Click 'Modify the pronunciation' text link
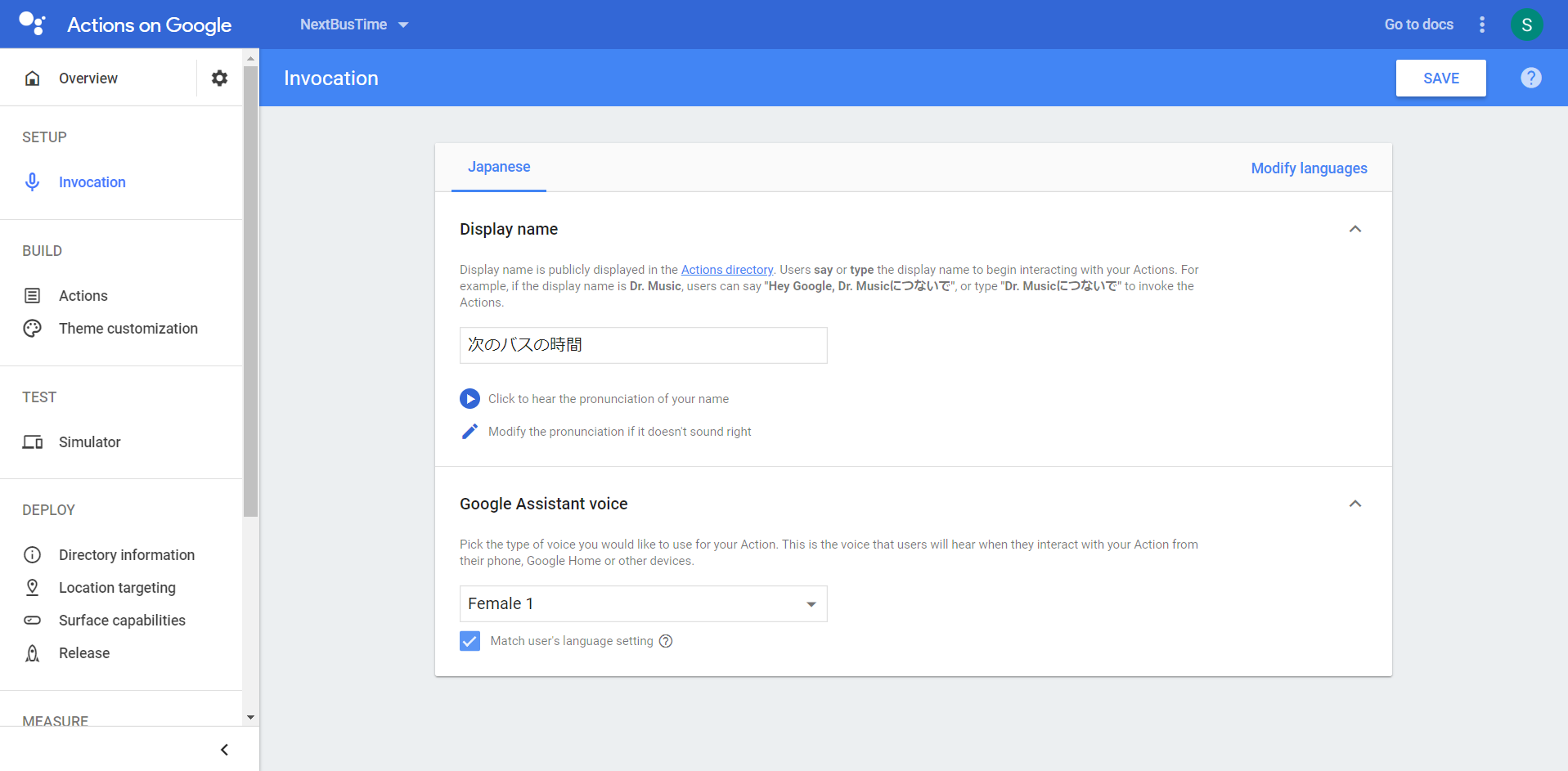Image resolution: width=1568 pixels, height=771 pixels. point(620,432)
